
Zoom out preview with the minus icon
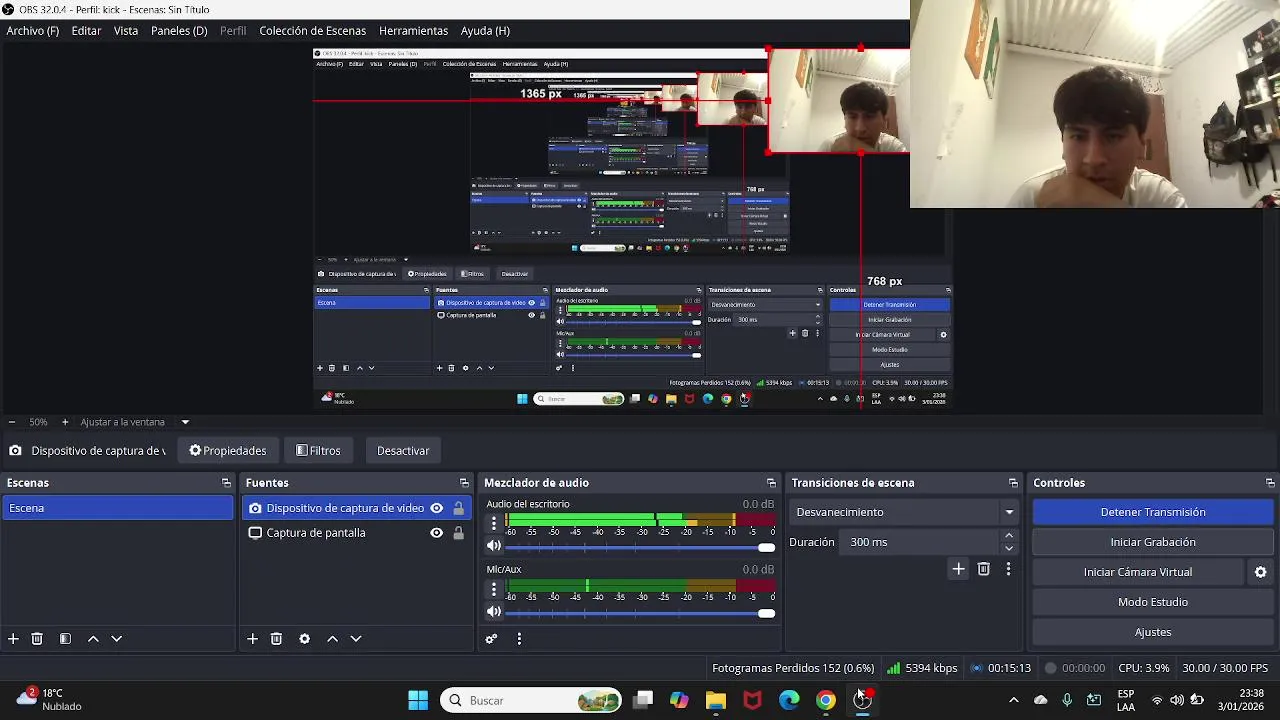click(x=11, y=422)
